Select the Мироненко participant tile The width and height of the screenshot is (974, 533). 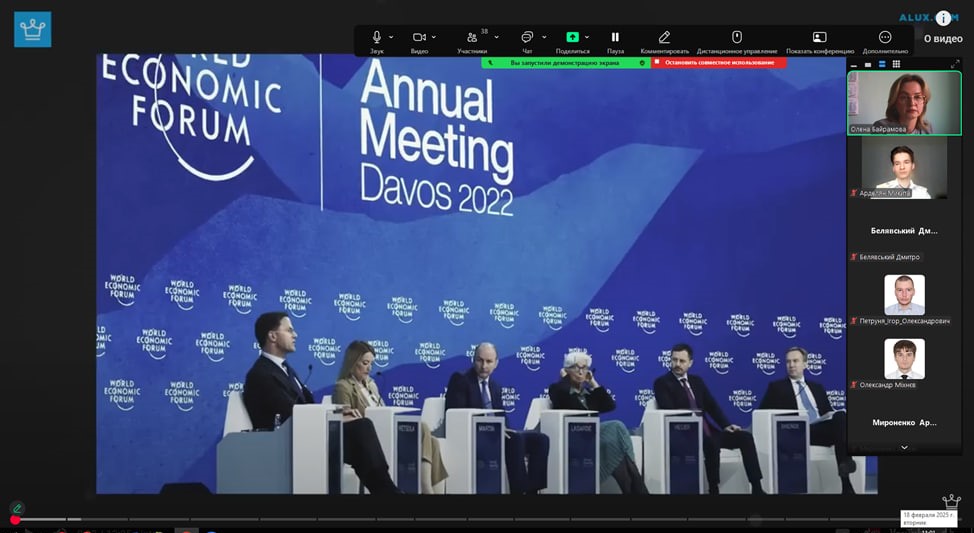point(904,422)
